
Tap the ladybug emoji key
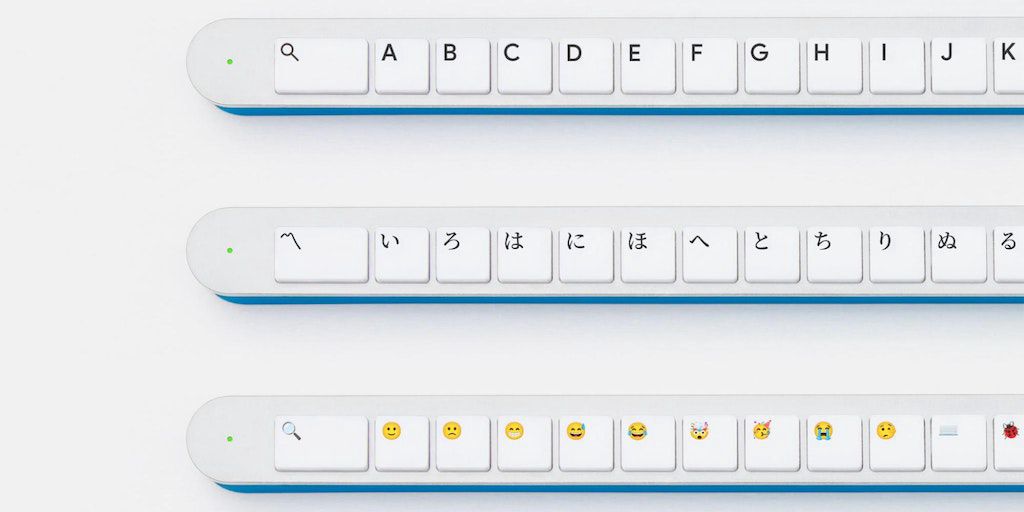point(1009,443)
